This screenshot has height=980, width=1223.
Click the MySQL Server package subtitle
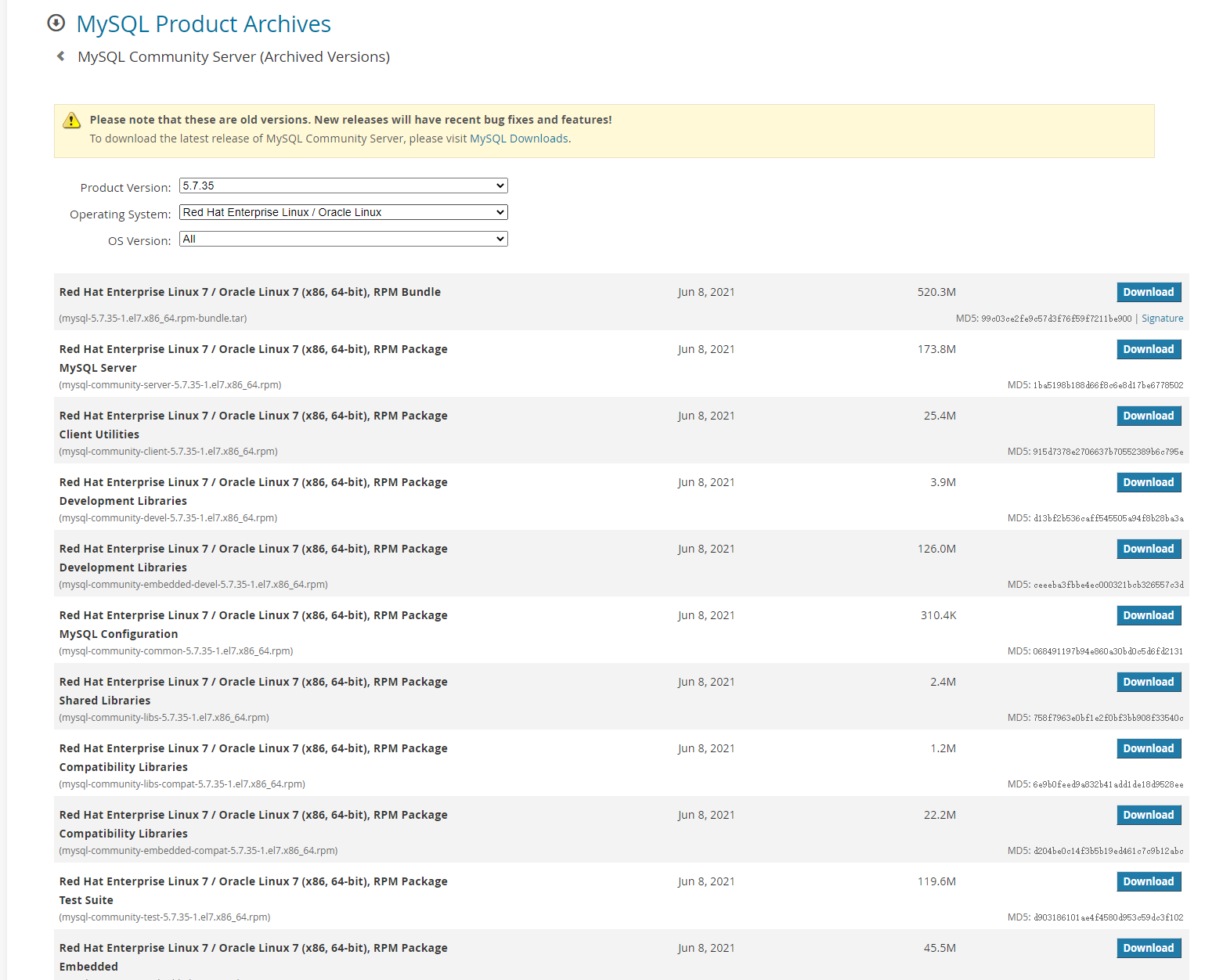coord(98,368)
